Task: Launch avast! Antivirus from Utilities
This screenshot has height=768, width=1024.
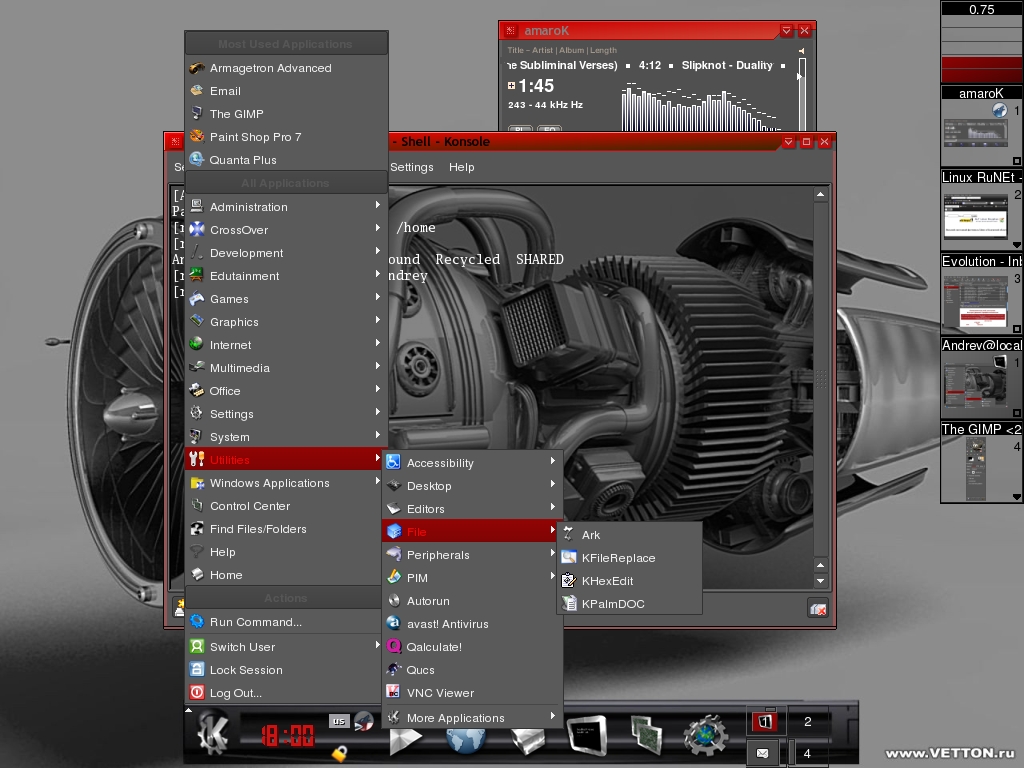Action: [x=447, y=624]
